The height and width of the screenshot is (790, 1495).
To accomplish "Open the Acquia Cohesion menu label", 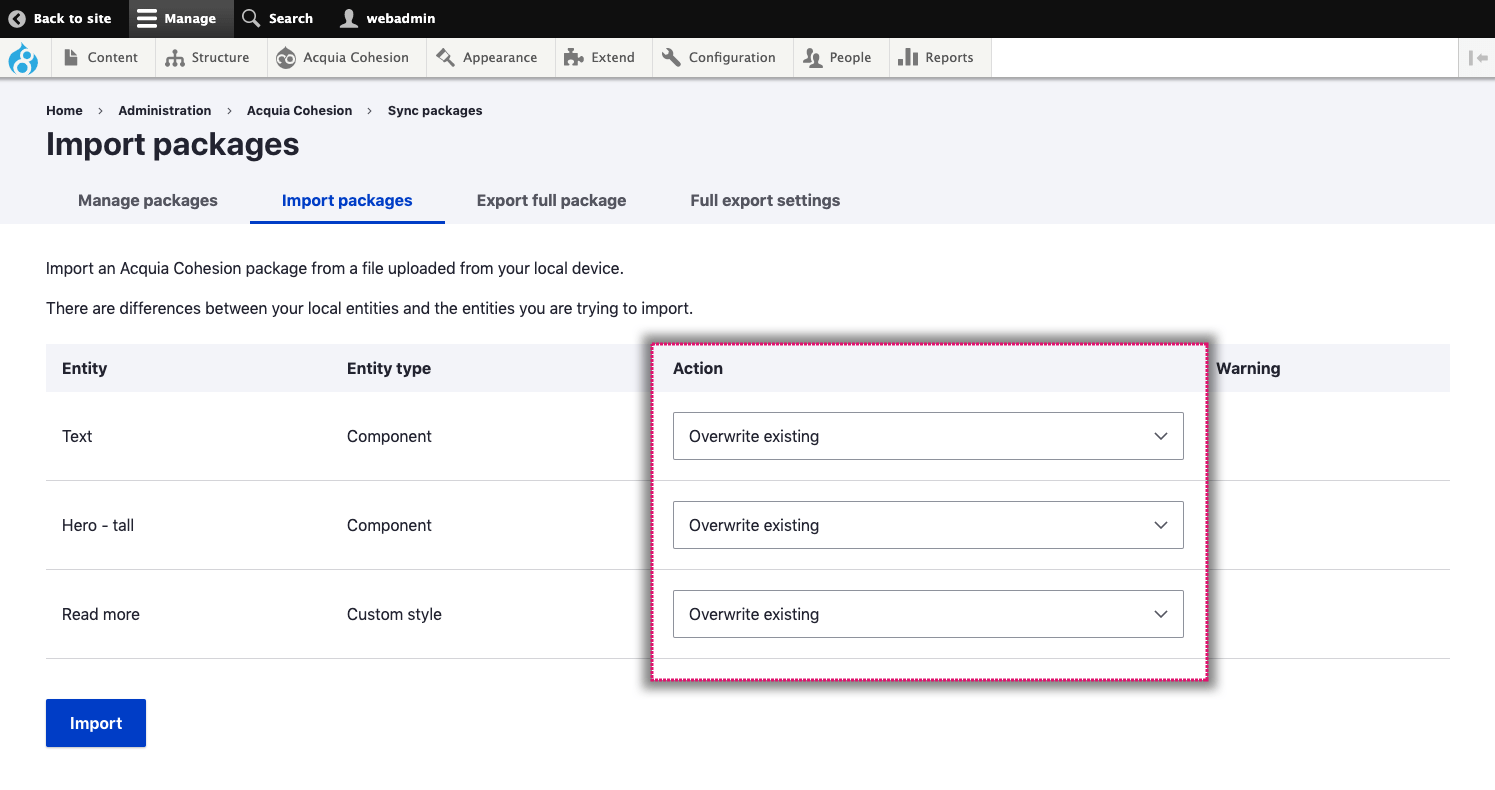I will (x=356, y=58).
